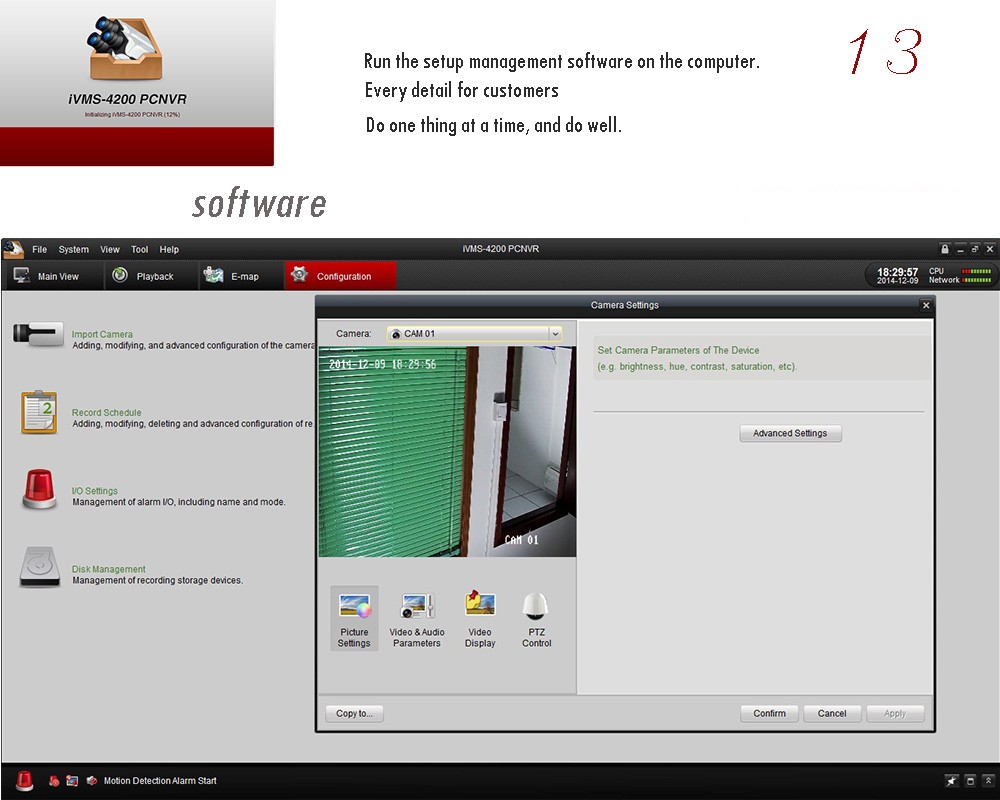Click the CAM 01 live preview image
Viewport: 1000px width, 800px height.
(x=447, y=452)
